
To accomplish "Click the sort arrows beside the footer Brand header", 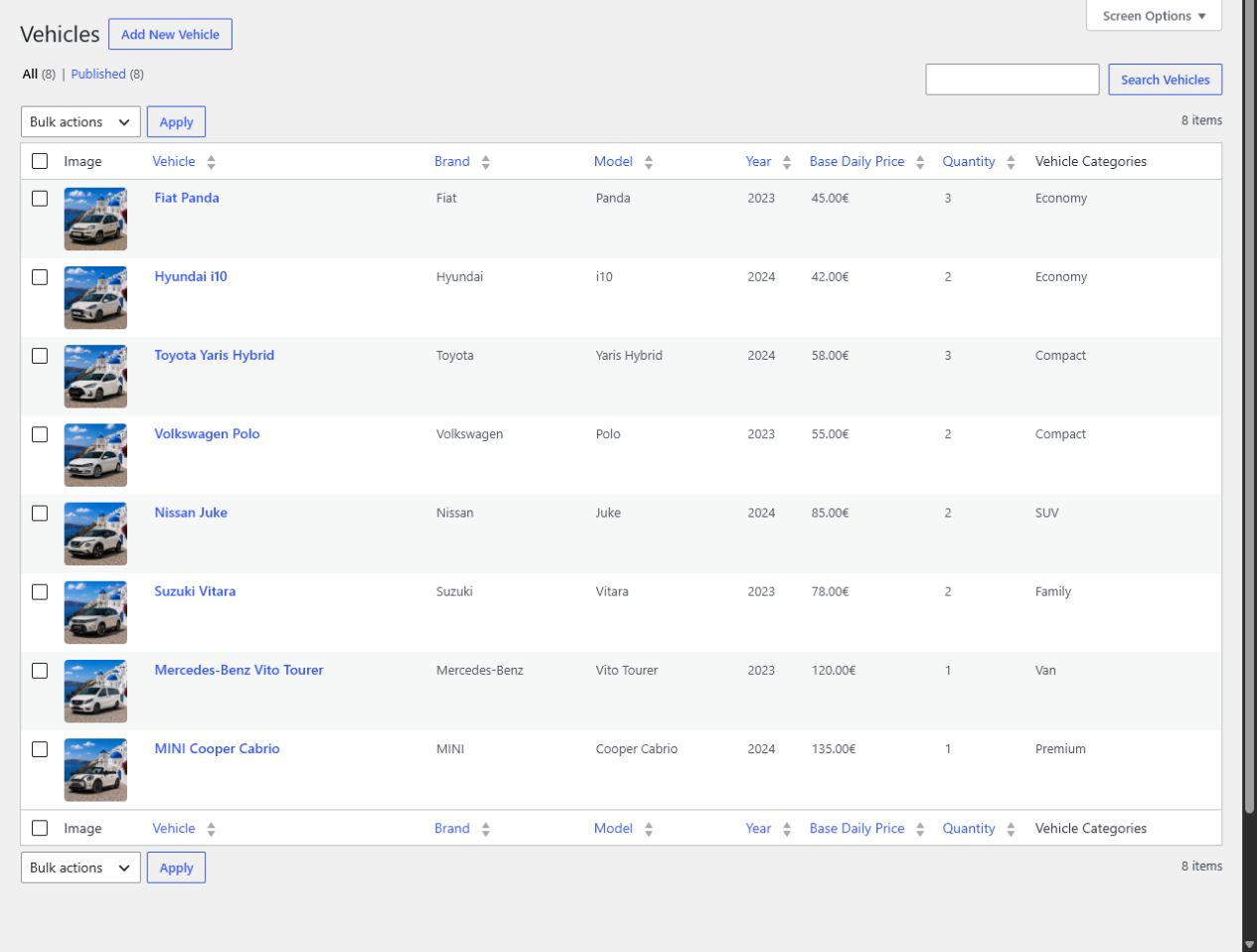I will (x=486, y=829).
